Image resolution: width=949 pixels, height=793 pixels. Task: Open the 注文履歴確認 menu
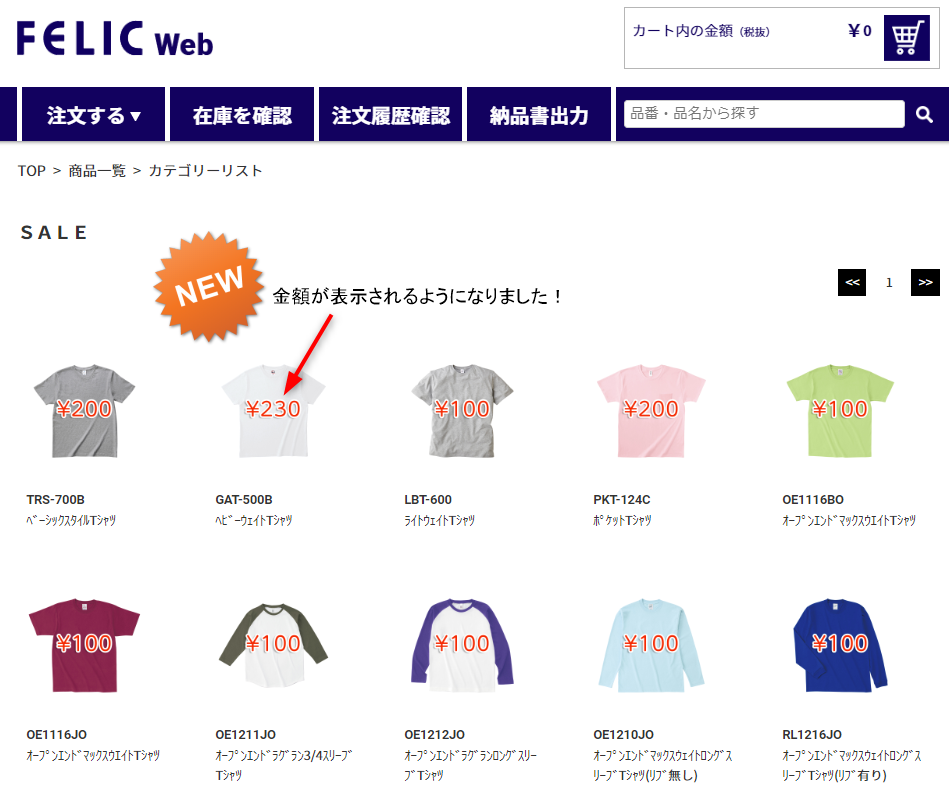(390, 114)
